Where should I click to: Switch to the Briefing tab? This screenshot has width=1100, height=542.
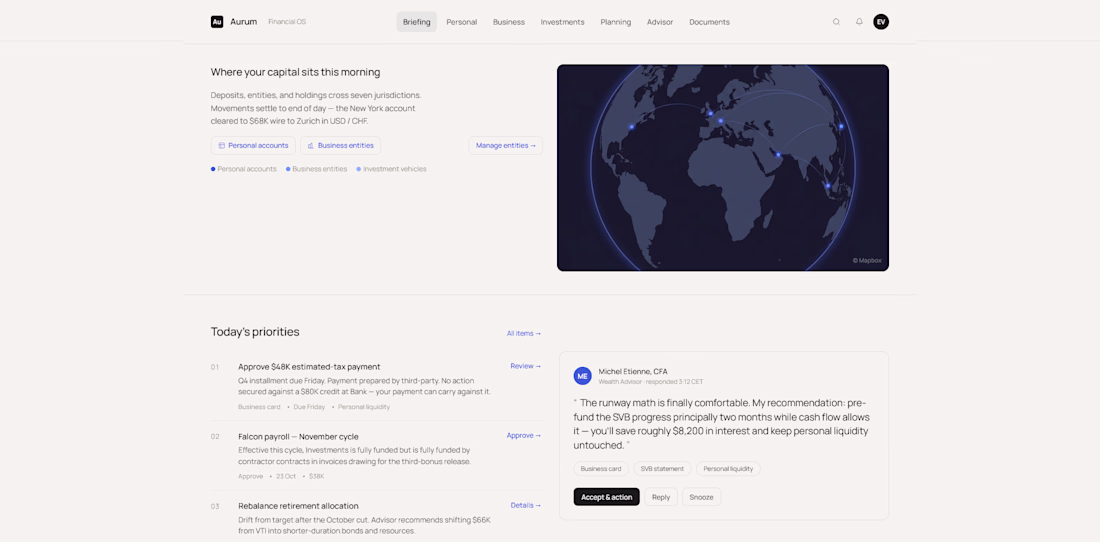[417, 22]
